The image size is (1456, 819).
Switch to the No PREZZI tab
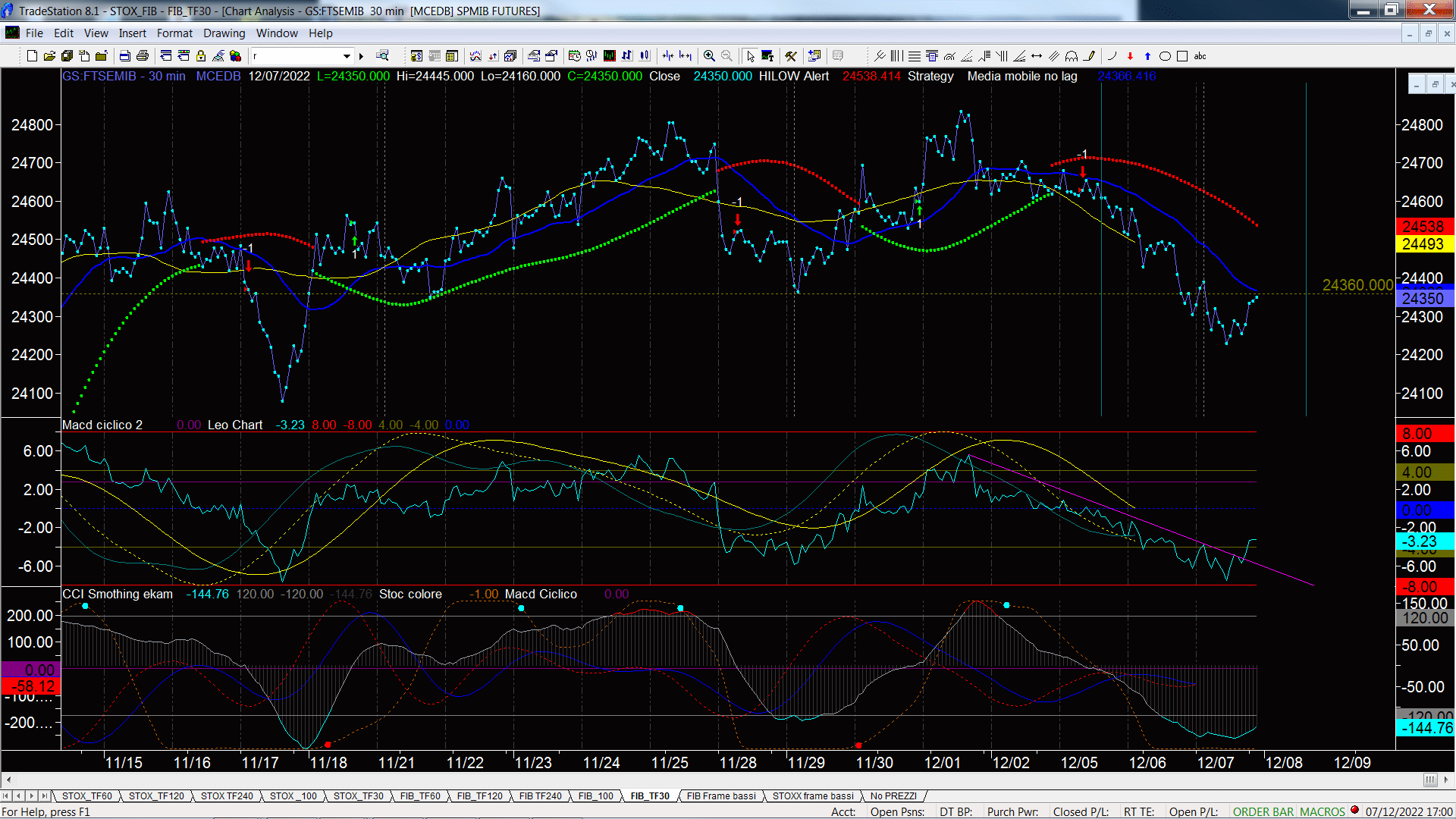(x=893, y=796)
